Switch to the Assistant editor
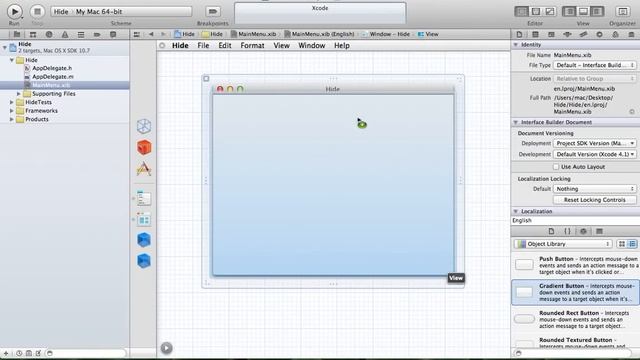The image size is (640, 360). point(536,11)
